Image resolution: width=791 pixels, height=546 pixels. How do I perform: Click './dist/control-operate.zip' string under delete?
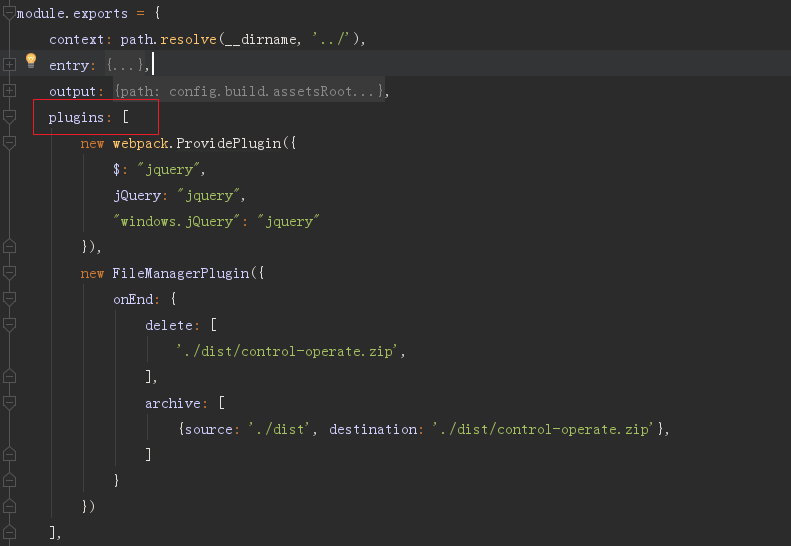(x=287, y=351)
